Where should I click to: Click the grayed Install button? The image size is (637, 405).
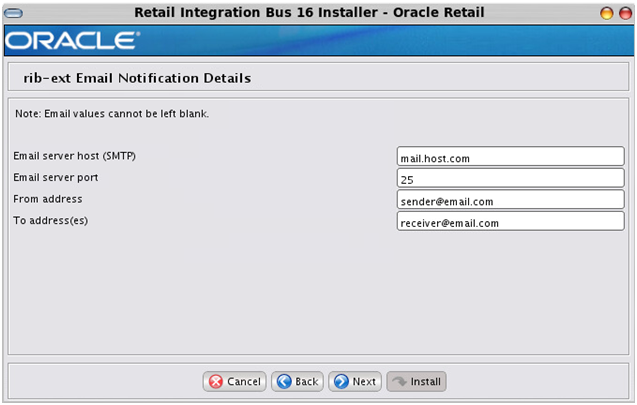416,381
